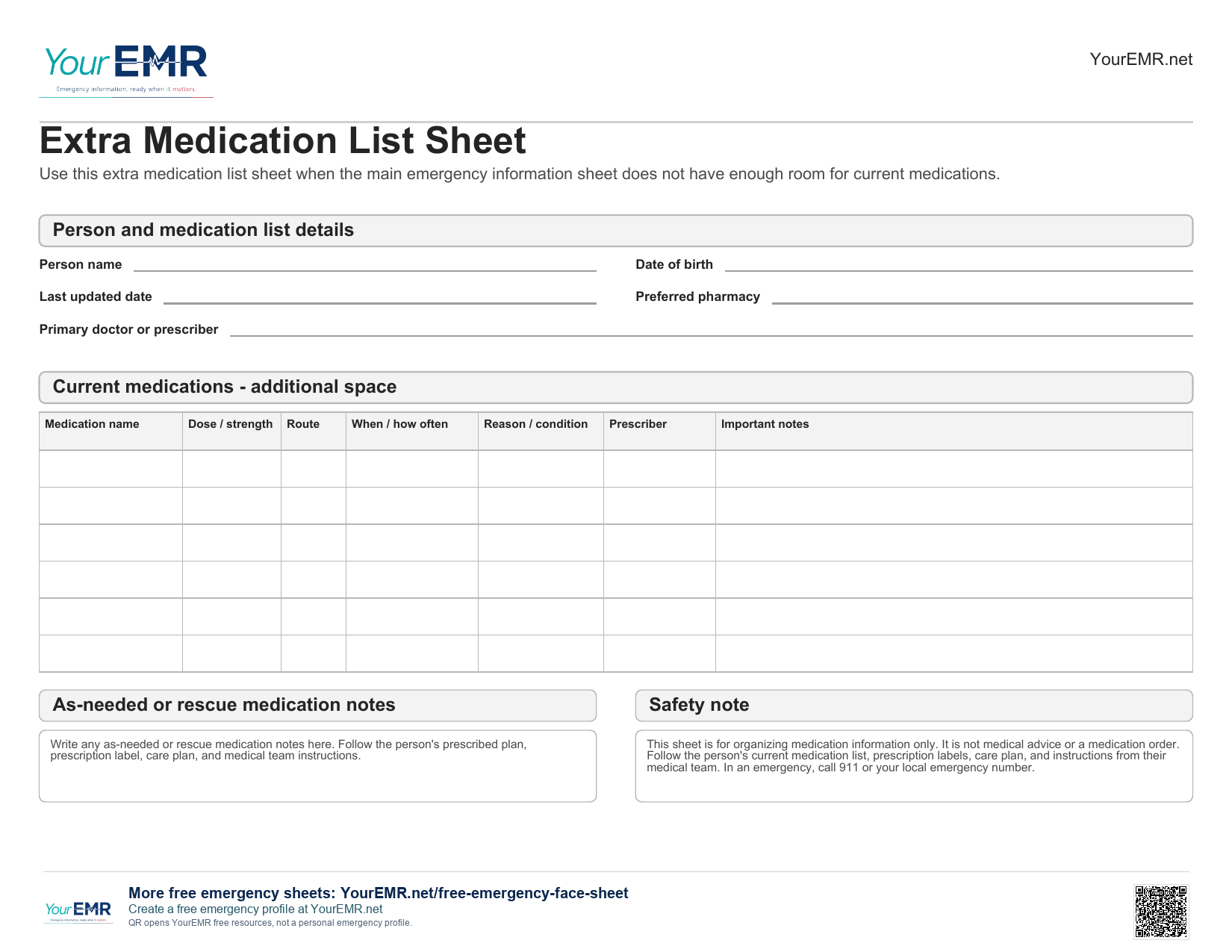
Task: Click the subtitle sentence under the title
Action: point(520,174)
